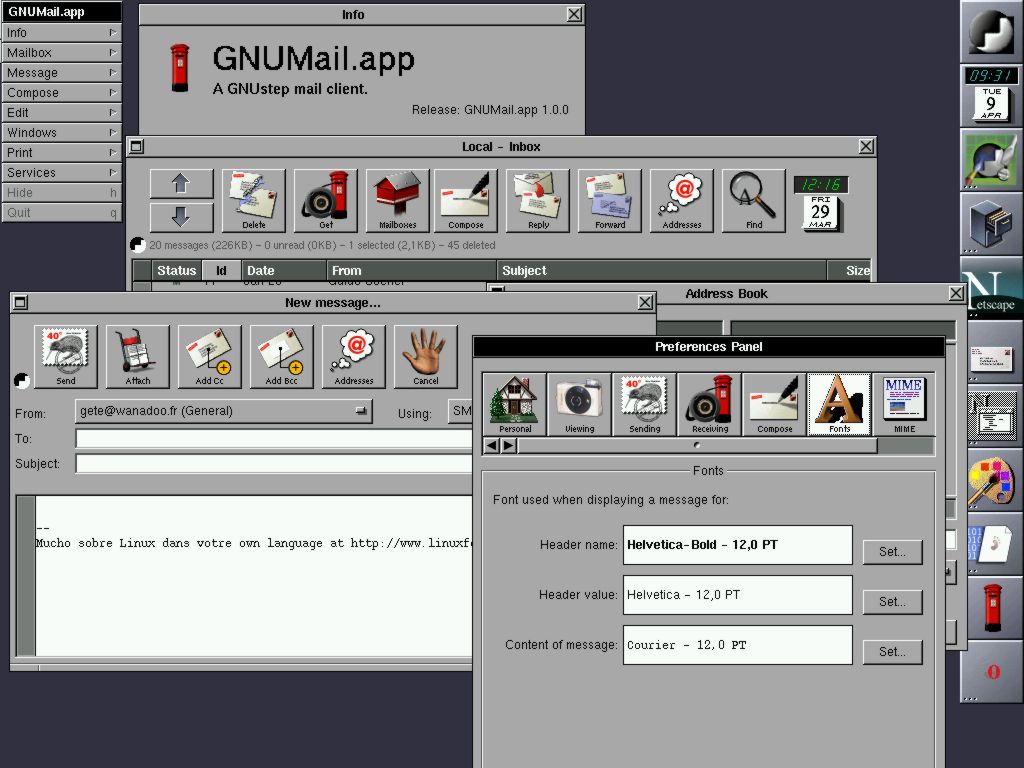Switch to the Viewing preferences tab
This screenshot has height=768, width=1024.
click(x=579, y=404)
